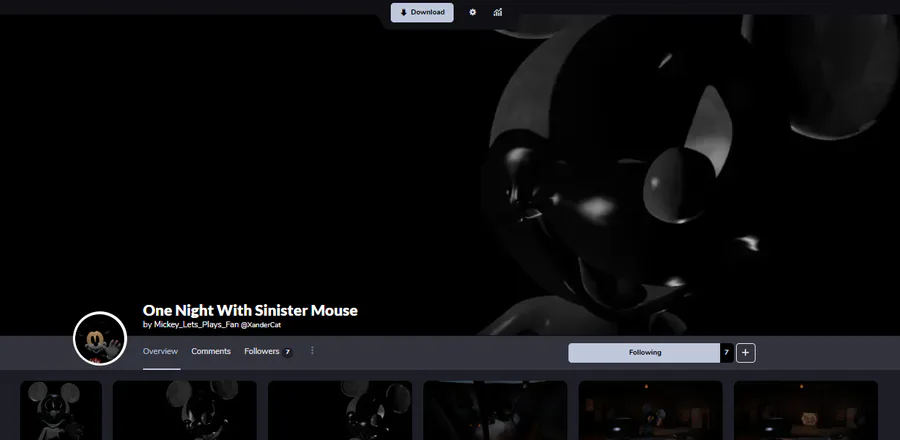The image size is (900, 440).
Task: Open the fourth dark room screenshot thumbnail
Action: (495, 410)
